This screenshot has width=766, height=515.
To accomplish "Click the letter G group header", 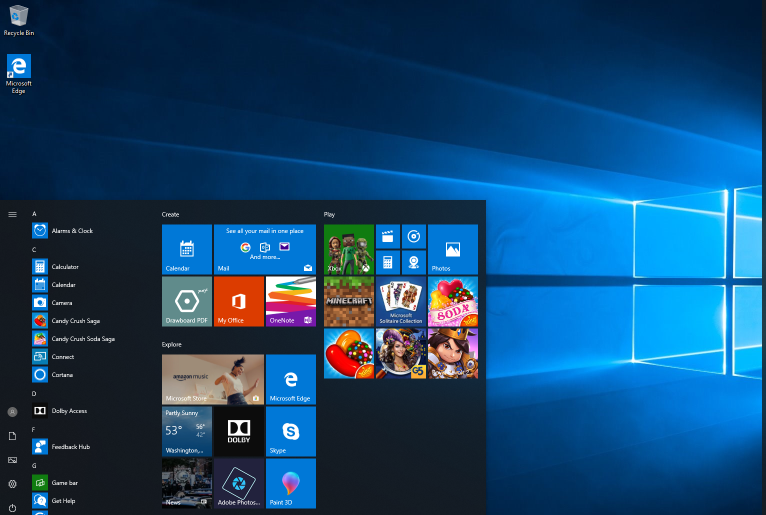I will pyautogui.click(x=34, y=465).
